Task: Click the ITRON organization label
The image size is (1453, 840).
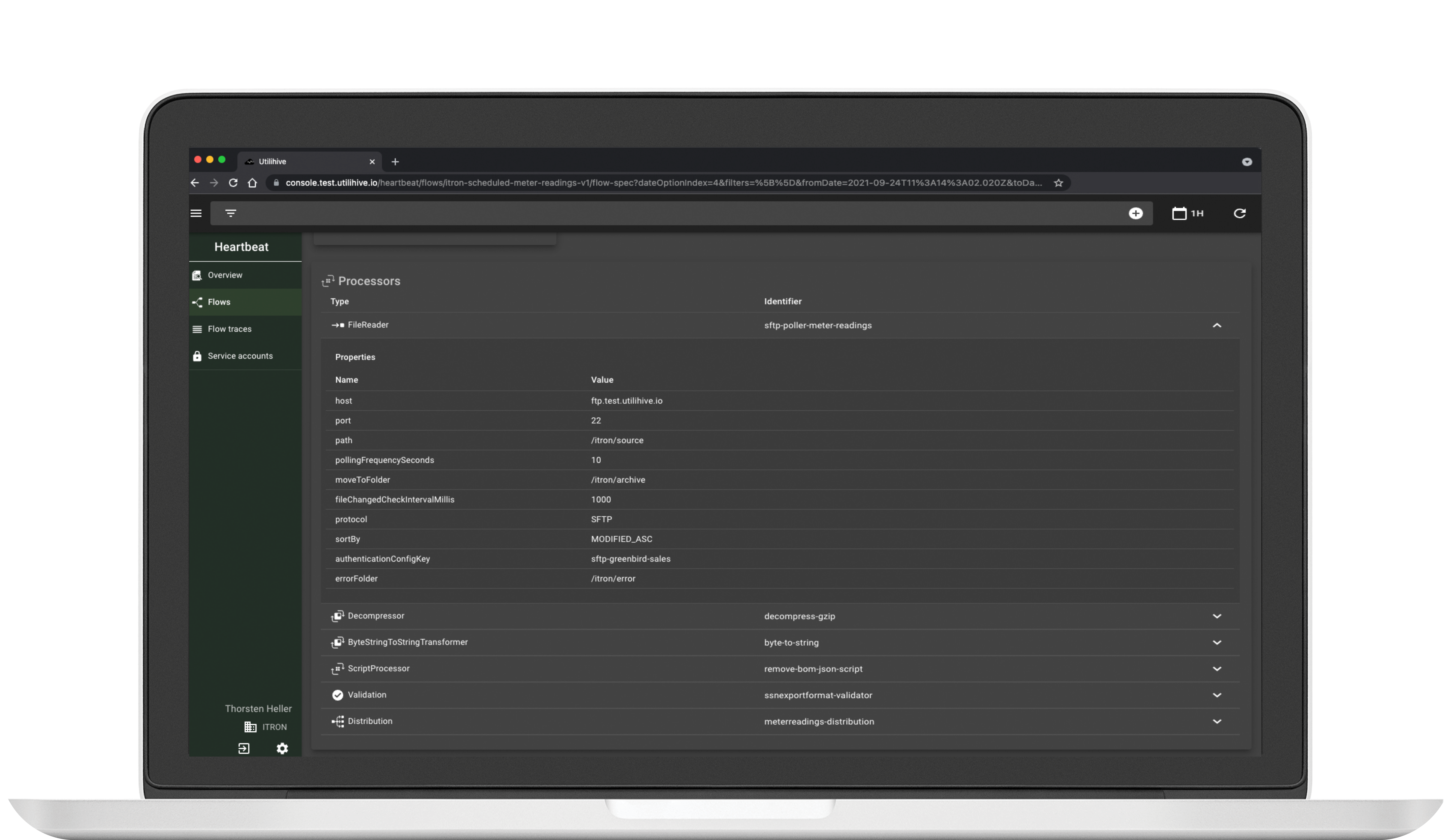Action: [274, 727]
